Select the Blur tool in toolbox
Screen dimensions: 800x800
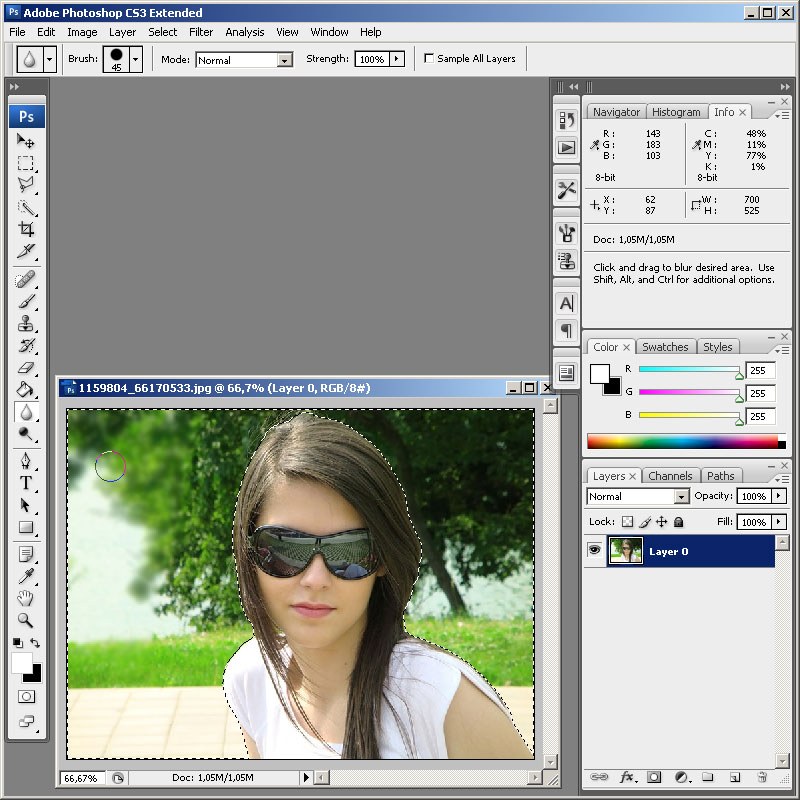pyautogui.click(x=26, y=412)
